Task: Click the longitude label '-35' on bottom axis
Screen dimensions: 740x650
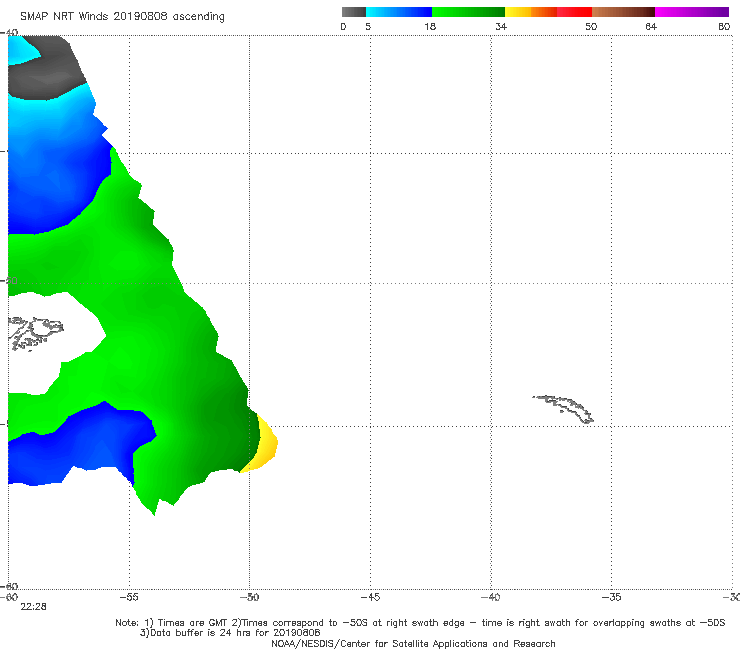Action: pyautogui.click(x=611, y=597)
